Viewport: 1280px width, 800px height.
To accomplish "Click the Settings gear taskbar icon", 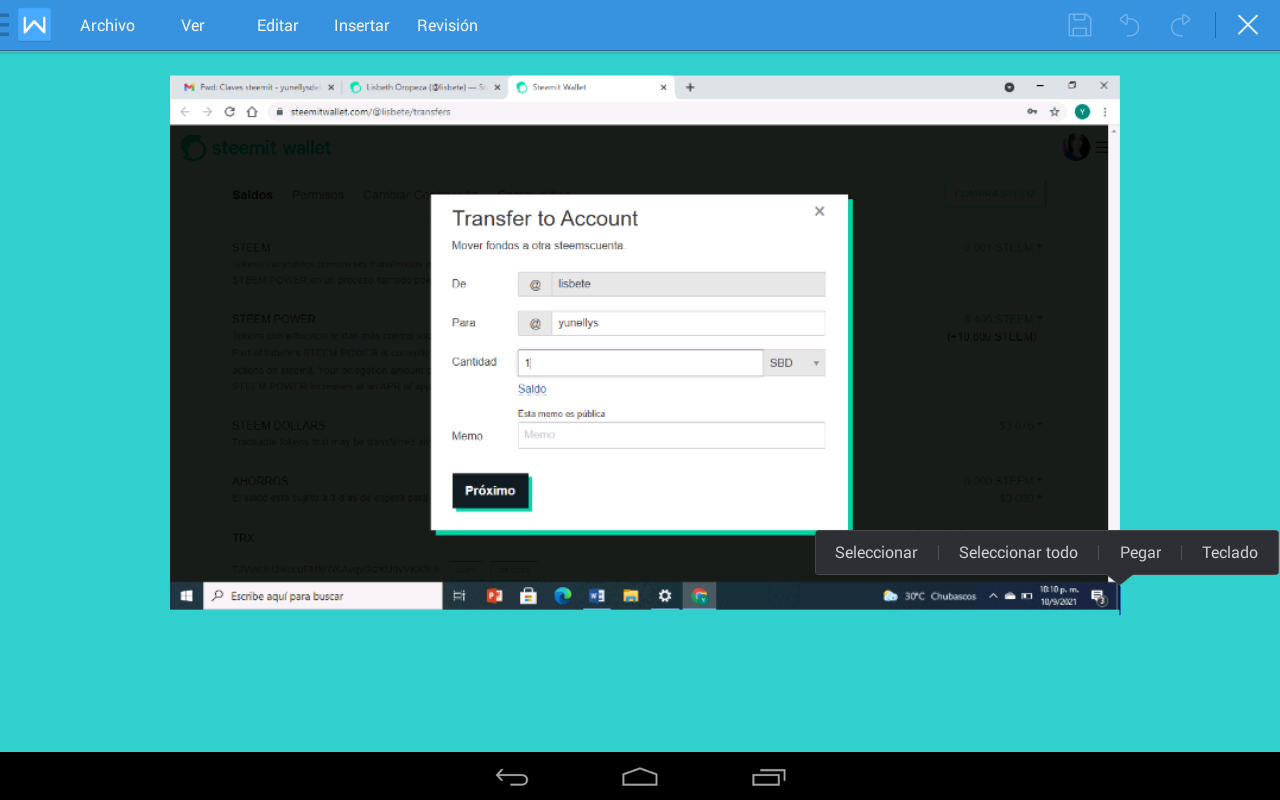I will click(665, 596).
